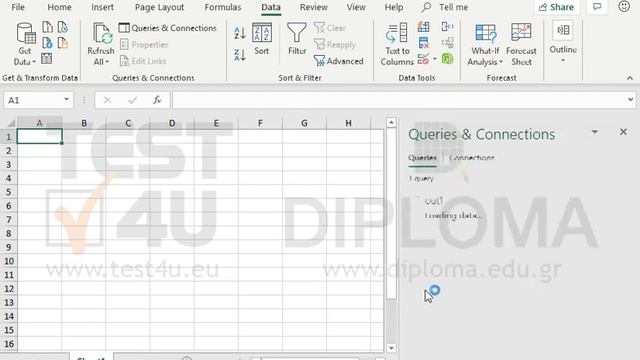Click the Name Box showing A1
640x360 pixels.
(33, 100)
